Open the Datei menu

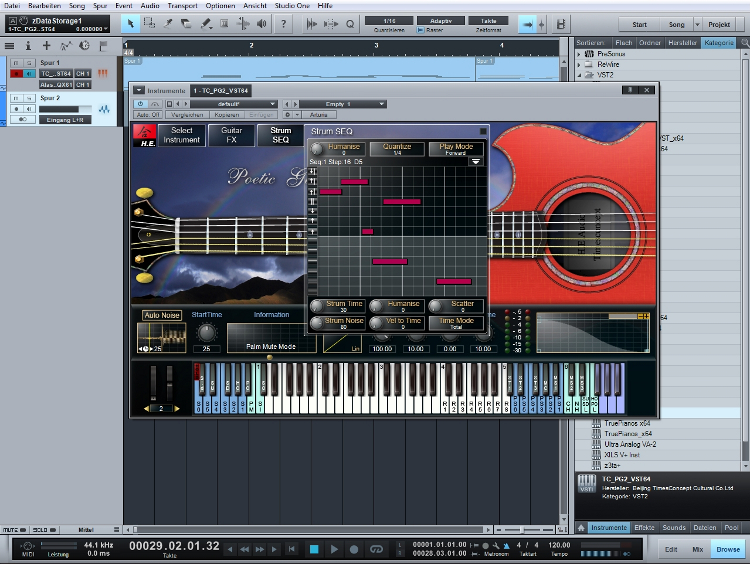point(12,6)
